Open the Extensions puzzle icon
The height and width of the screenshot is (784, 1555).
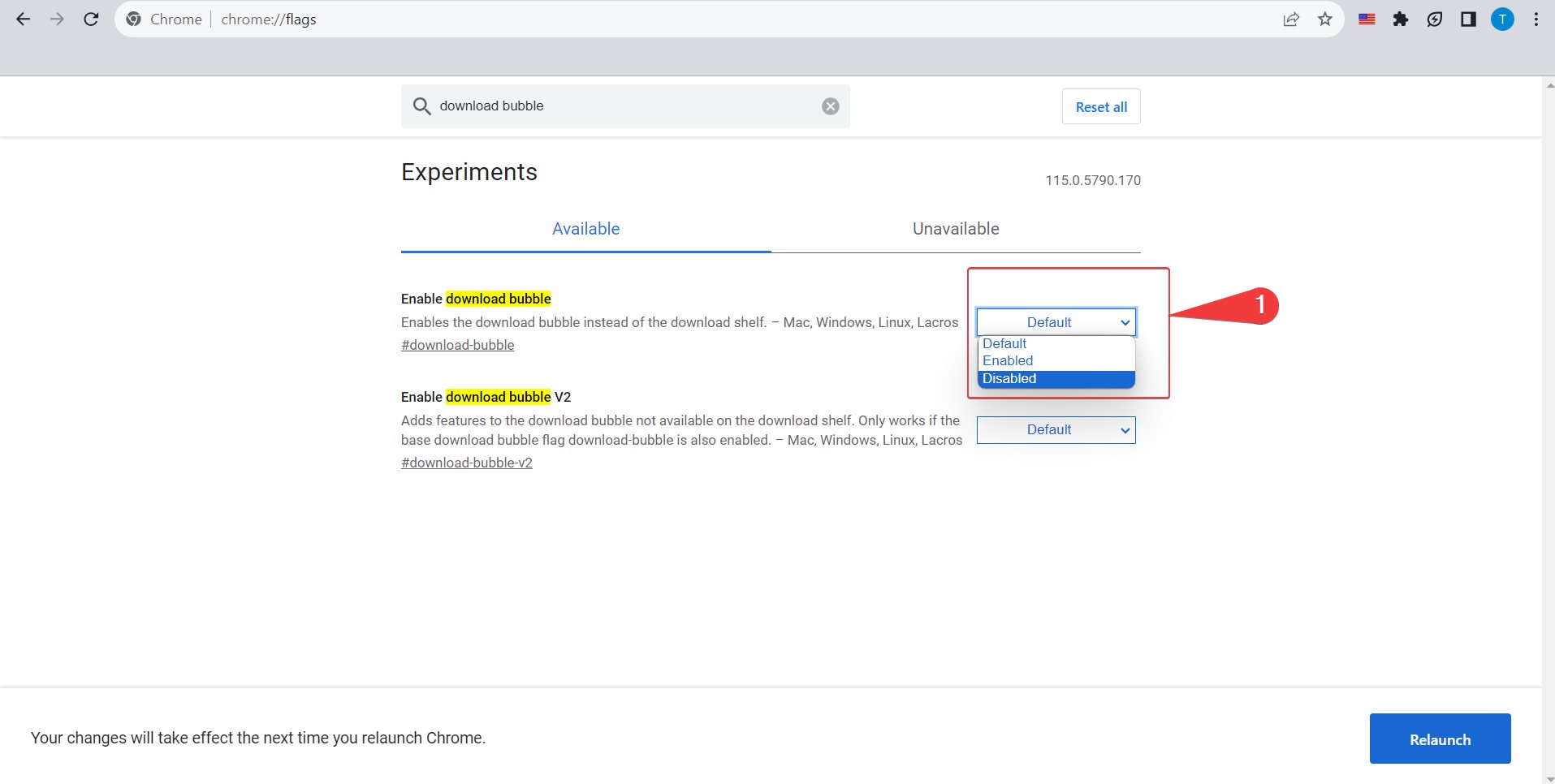click(x=1401, y=19)
